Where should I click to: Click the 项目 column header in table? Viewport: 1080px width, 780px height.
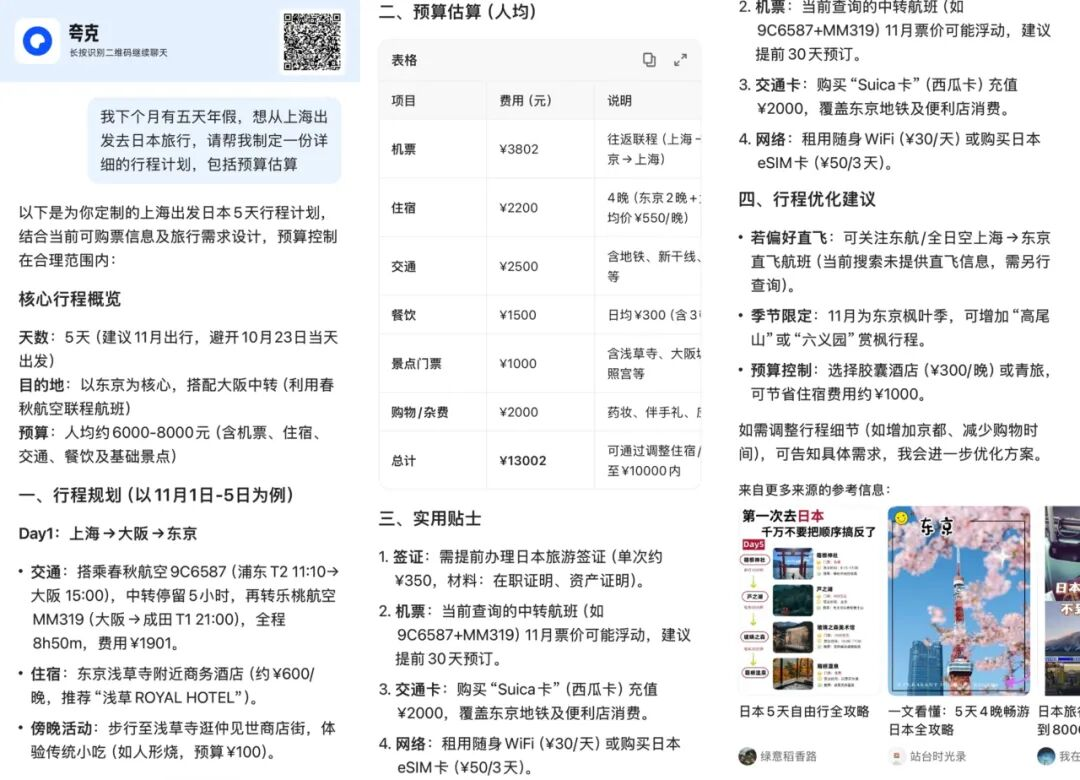(x=404, y=101)
